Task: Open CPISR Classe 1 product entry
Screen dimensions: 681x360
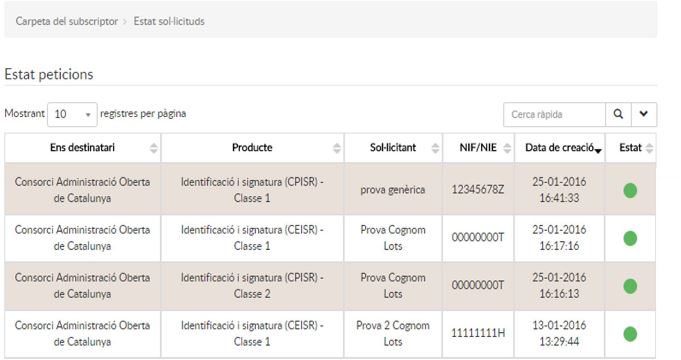Action: 252,190
